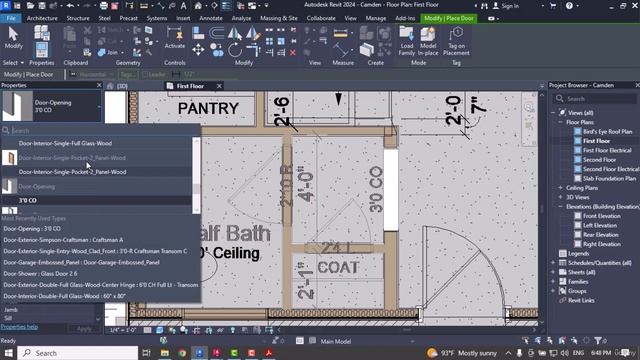Collapse the Floor Plans tree node

click(560, 122)
